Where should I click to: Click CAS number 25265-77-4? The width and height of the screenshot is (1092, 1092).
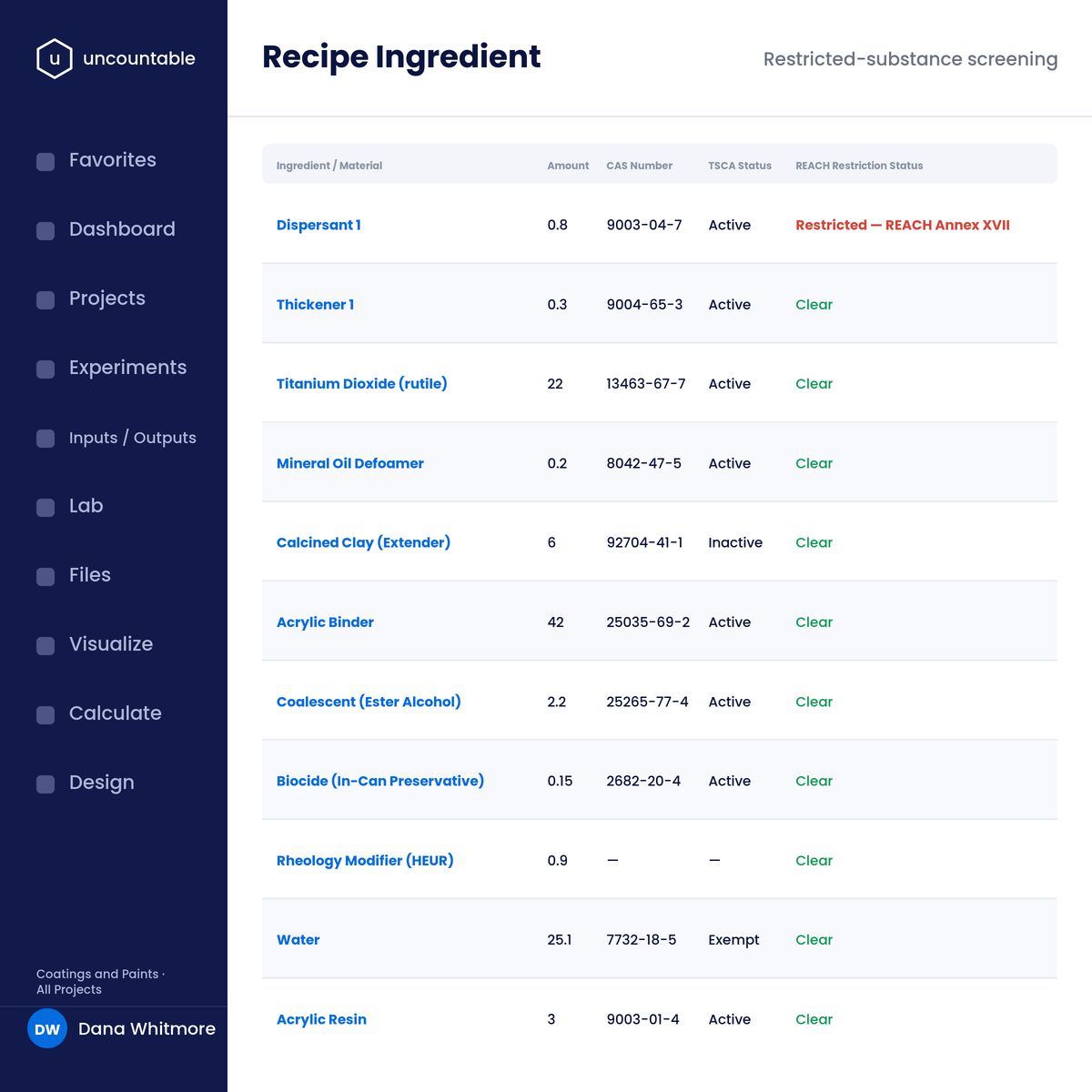tap(648, 702)
